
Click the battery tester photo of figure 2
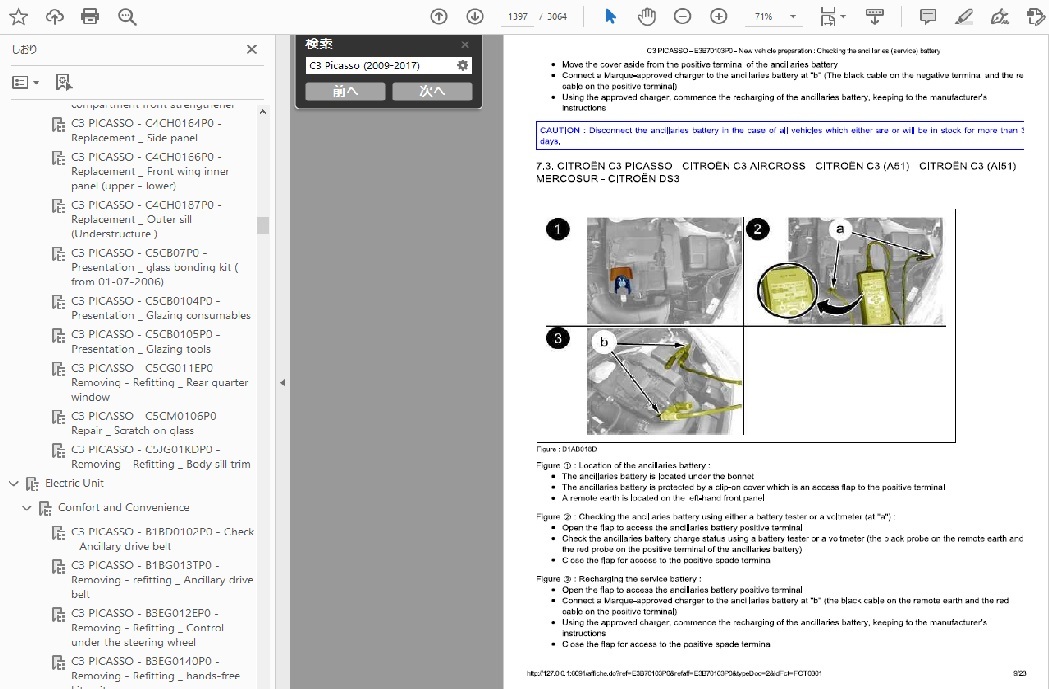pyautogui.click(x=864, y=271)
